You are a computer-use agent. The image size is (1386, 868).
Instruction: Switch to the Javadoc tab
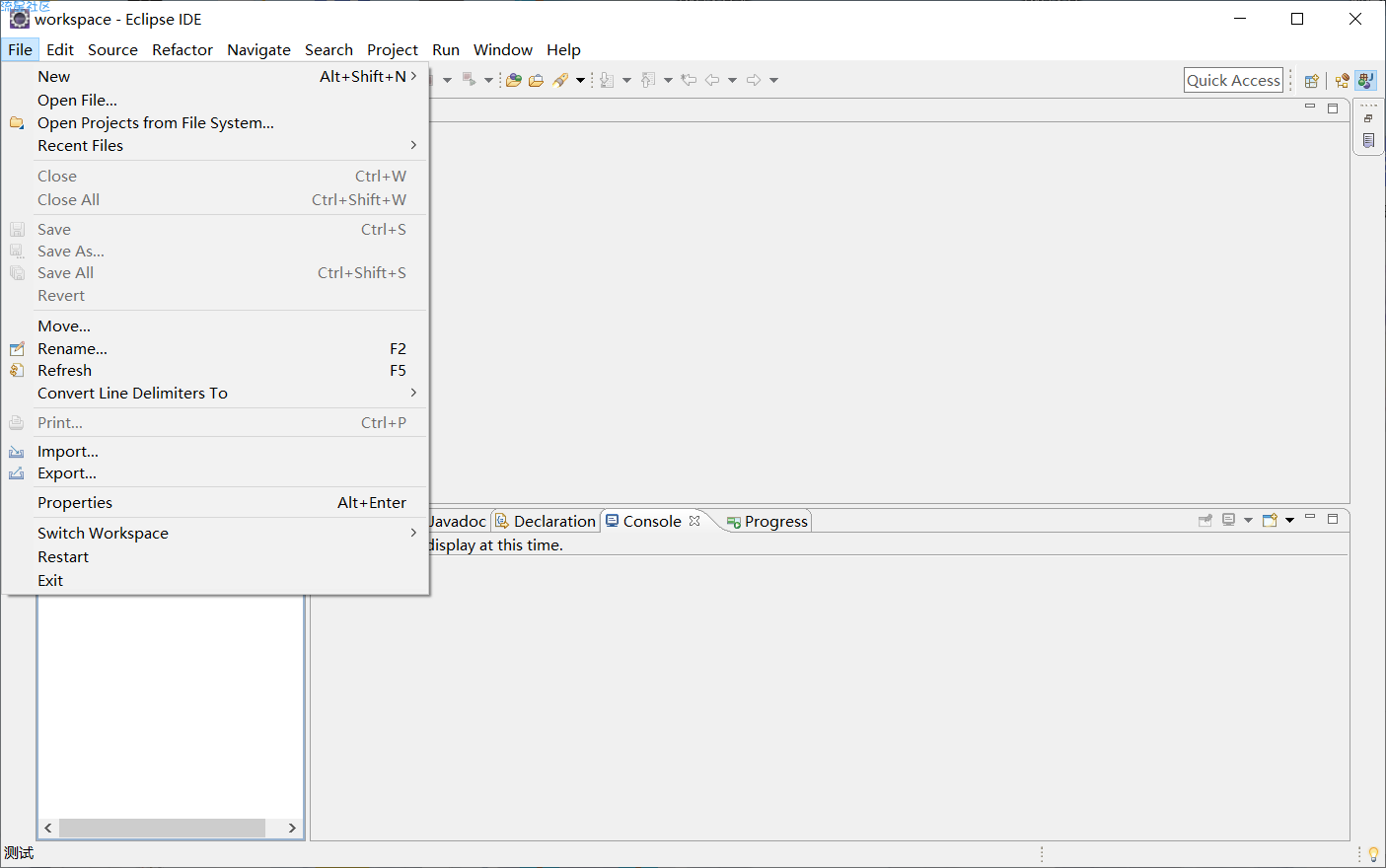click(x=459, y=521)
